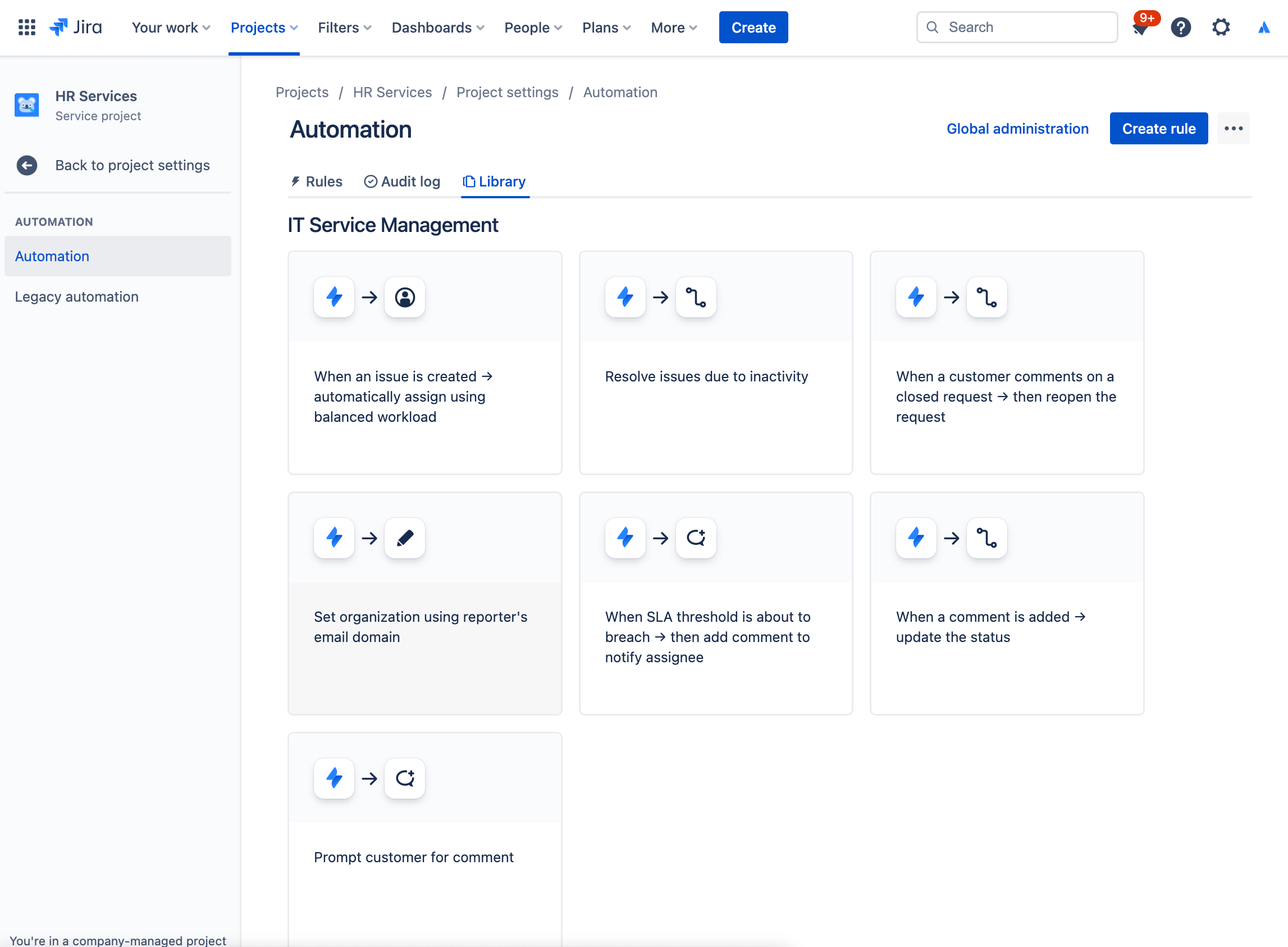
Task: Click the Create rule button
Action: pyautogui.click(x=1158, y=128)
